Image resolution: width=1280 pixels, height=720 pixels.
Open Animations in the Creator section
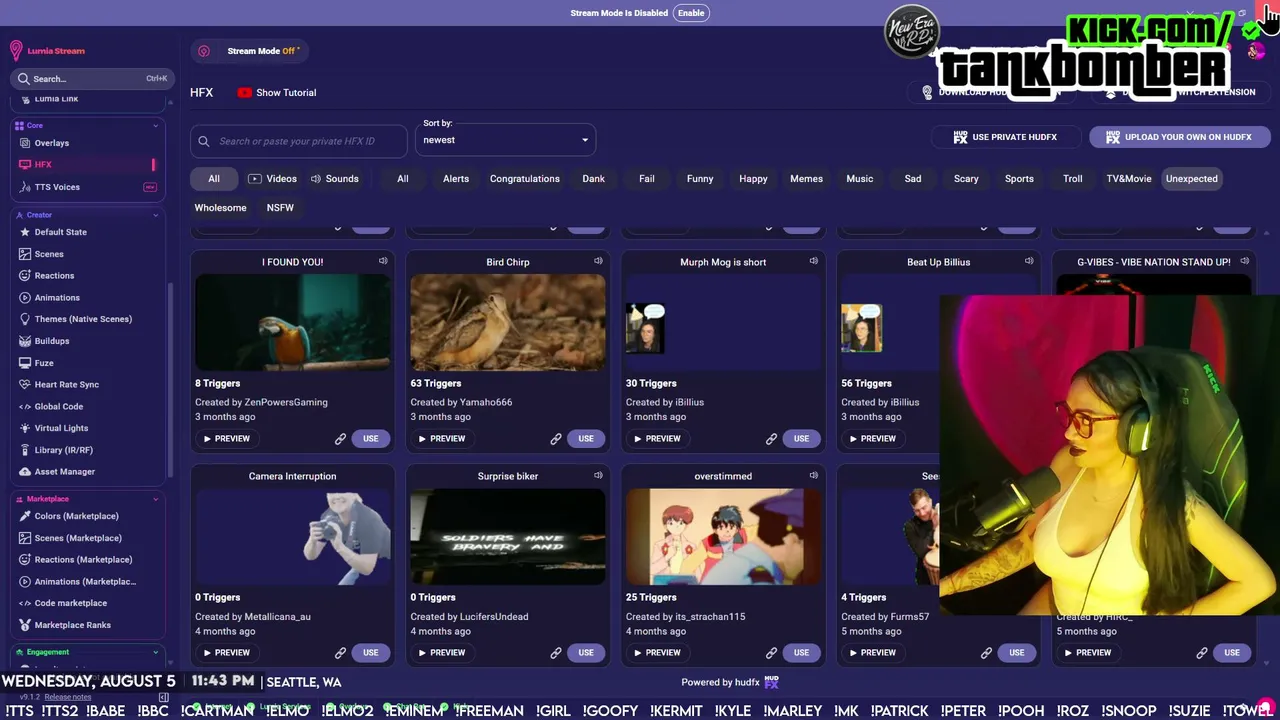[56, 297]
